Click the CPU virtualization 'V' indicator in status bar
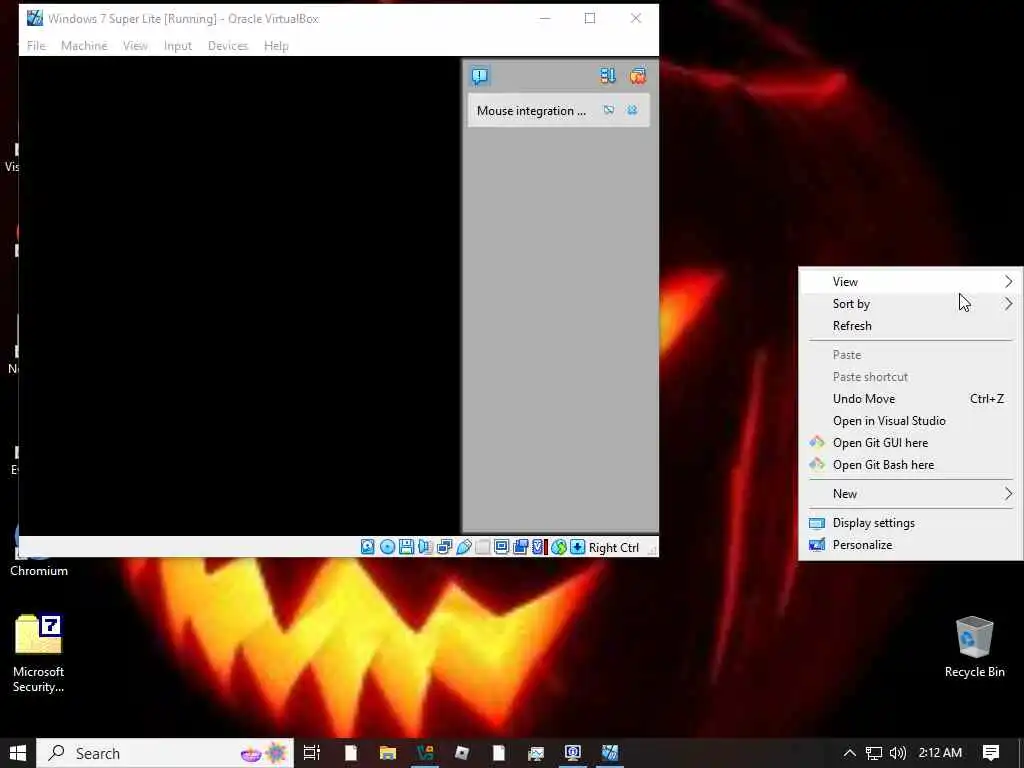This screenshot has height=768, width=1024. 538,547
